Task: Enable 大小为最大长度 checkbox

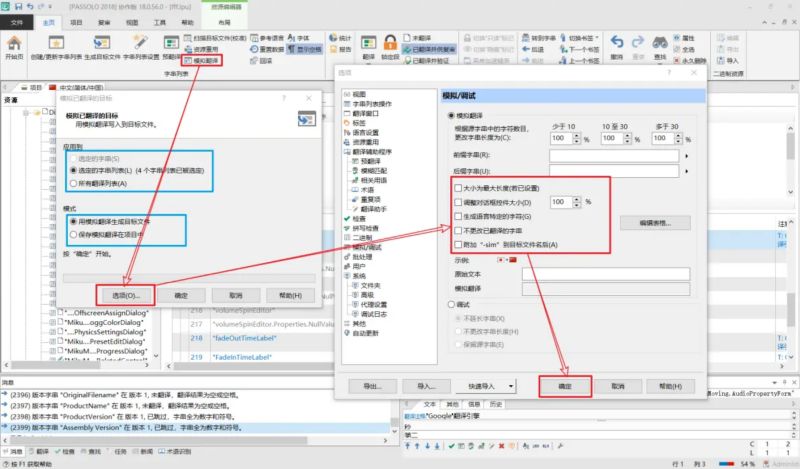Action: (458, 187)
